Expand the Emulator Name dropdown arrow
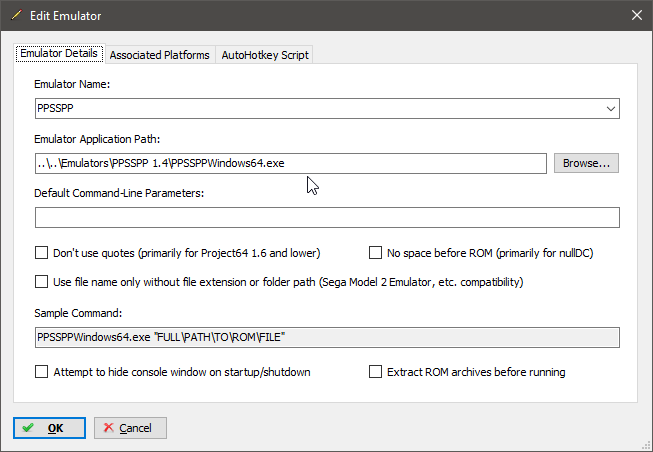The image size is (653, 452). (x=611, y=109)
